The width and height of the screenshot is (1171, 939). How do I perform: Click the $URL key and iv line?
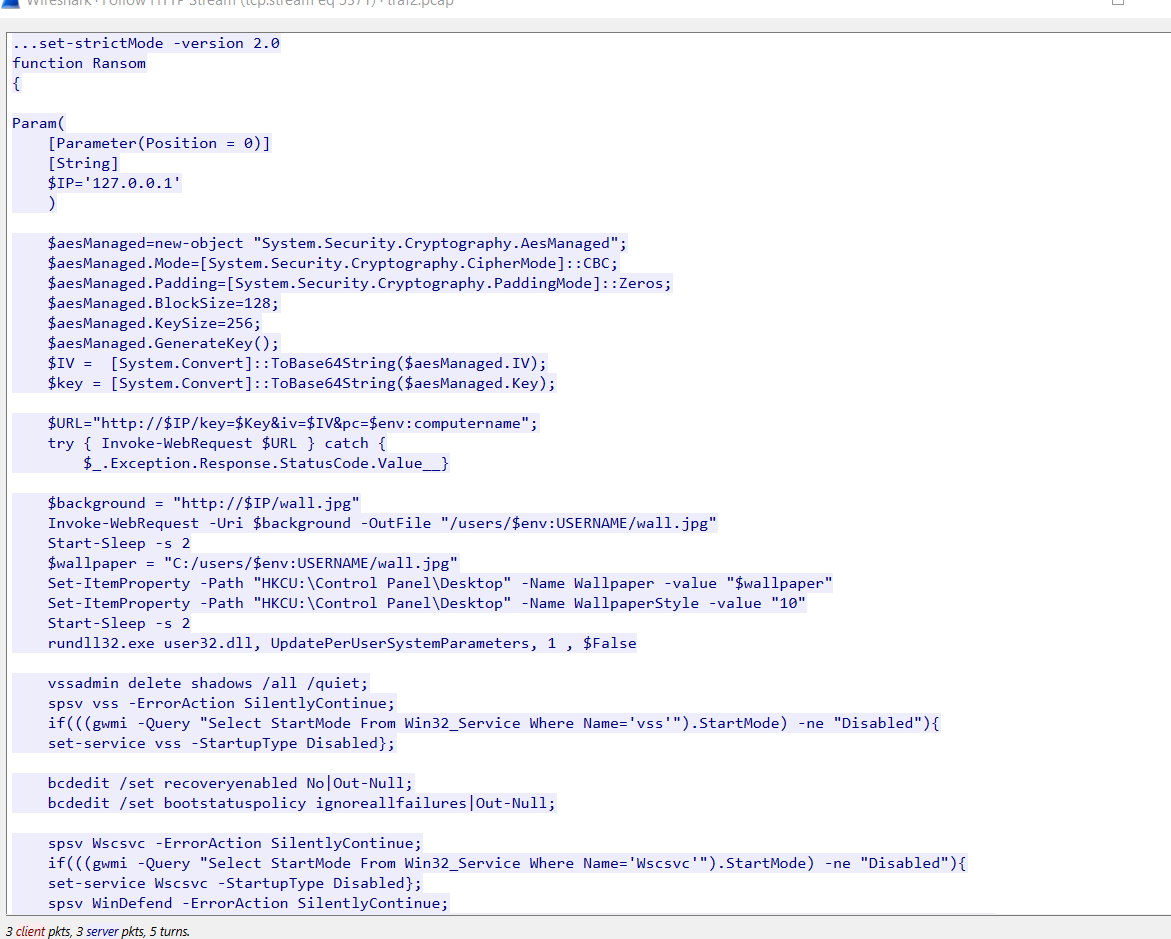[x=293, y=424]
